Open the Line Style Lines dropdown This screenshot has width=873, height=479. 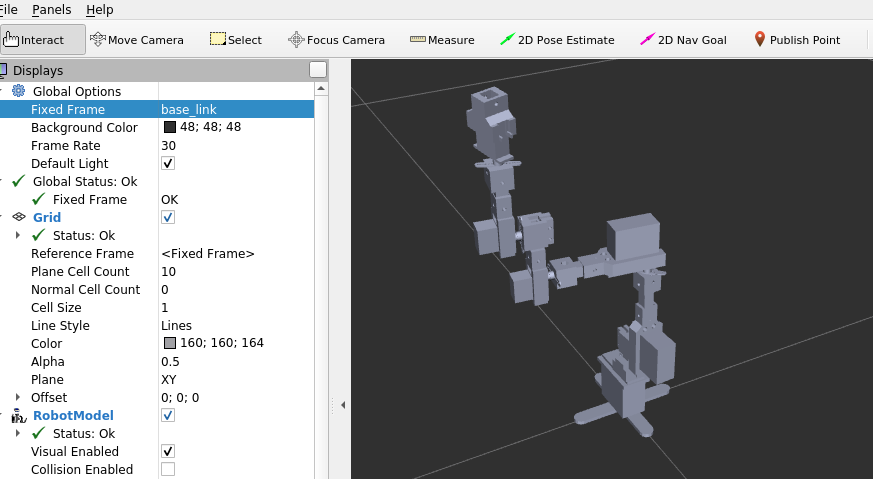coord(237,325)
